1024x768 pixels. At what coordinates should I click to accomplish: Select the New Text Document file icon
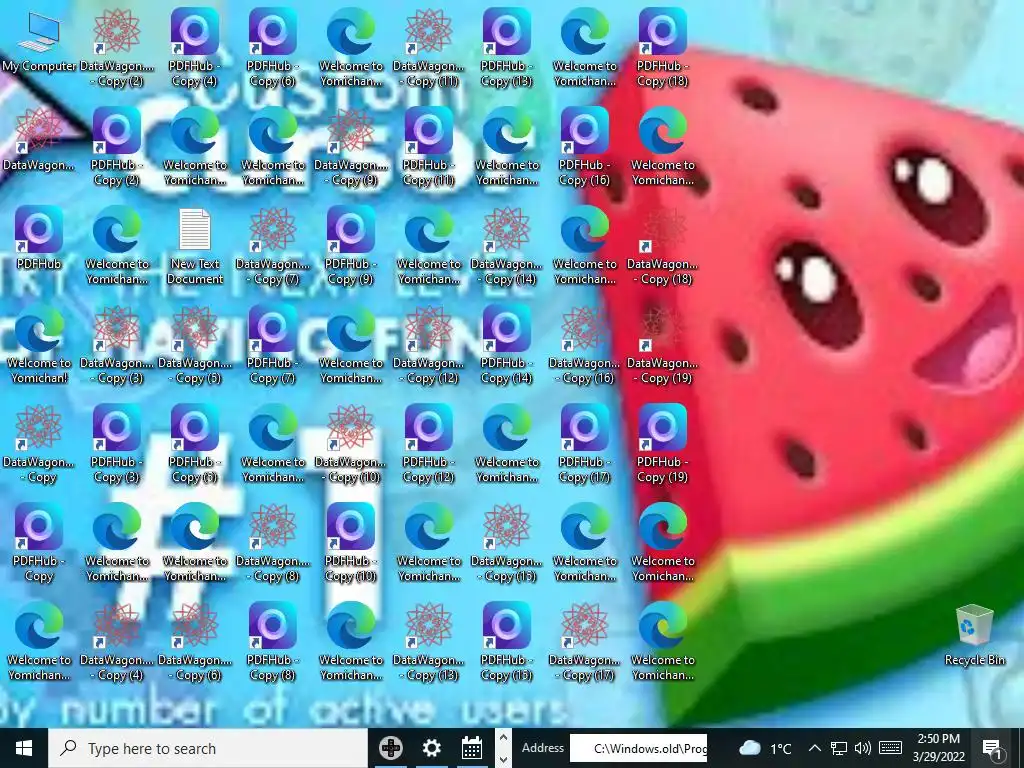195,247
